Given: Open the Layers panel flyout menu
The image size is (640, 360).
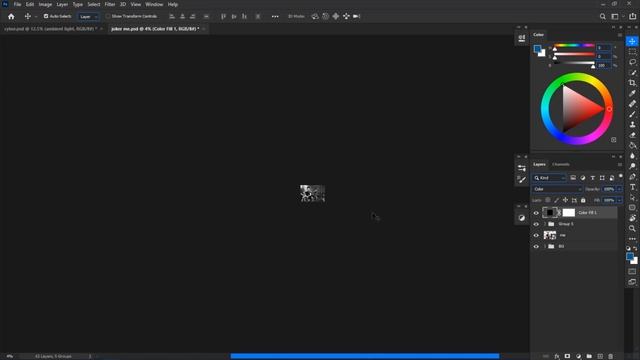Looking at the screenshot, I should (x=620, y=164).
